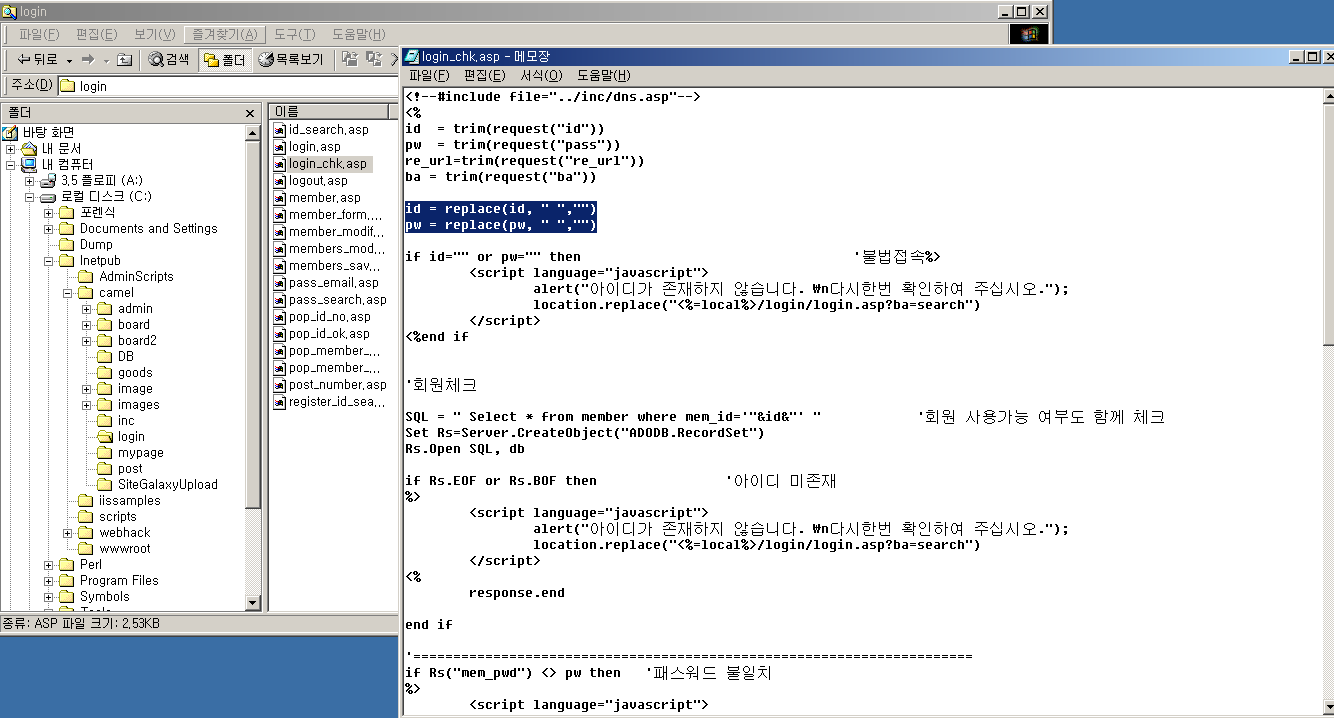Open the 목록보기 history toolbar button

point(291,60)
